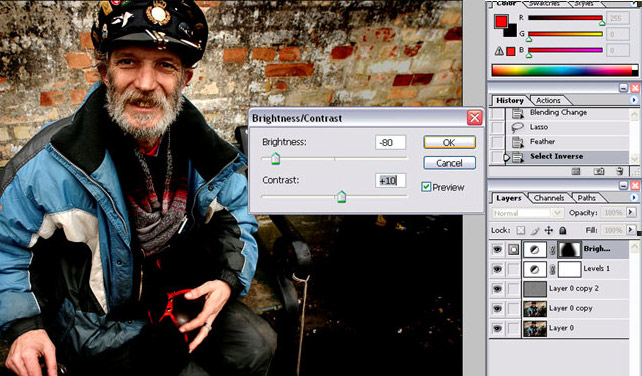This screenshot has height=376, width=642.
Task: Click the Brightness layer mask thumbnail
Action: pyautogui.click(x=570, y=249)
